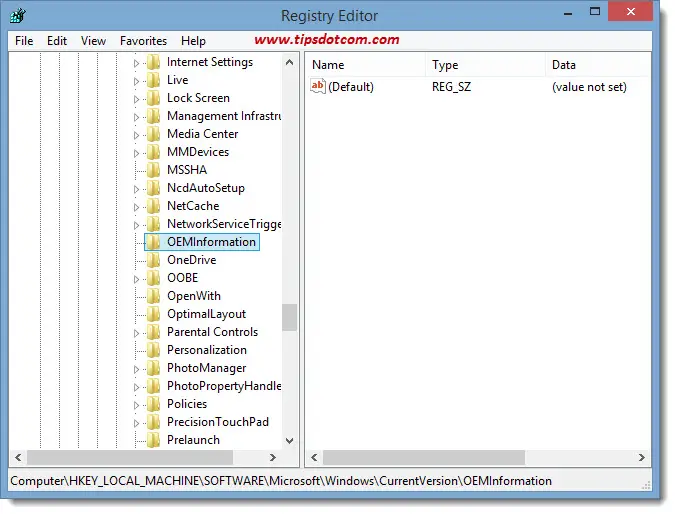The width and height of the screenshot is (675, 514).
Task: Click the MSSHA folder icon
Action: pos(153,170)
